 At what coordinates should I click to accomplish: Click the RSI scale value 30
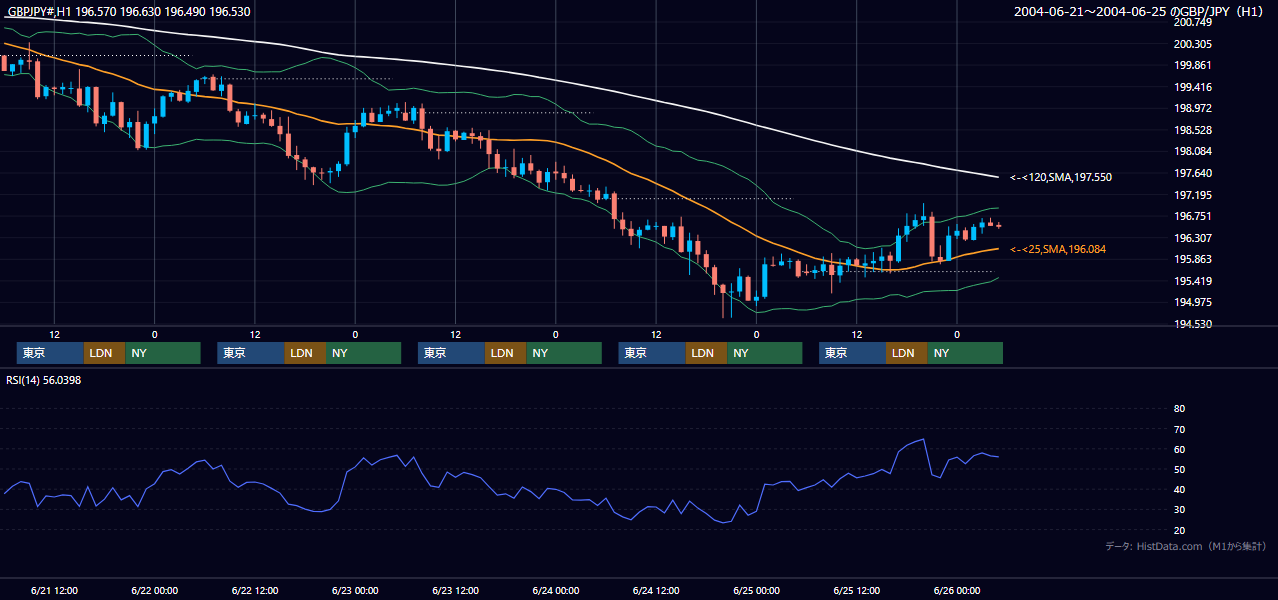coord(1179,510)
